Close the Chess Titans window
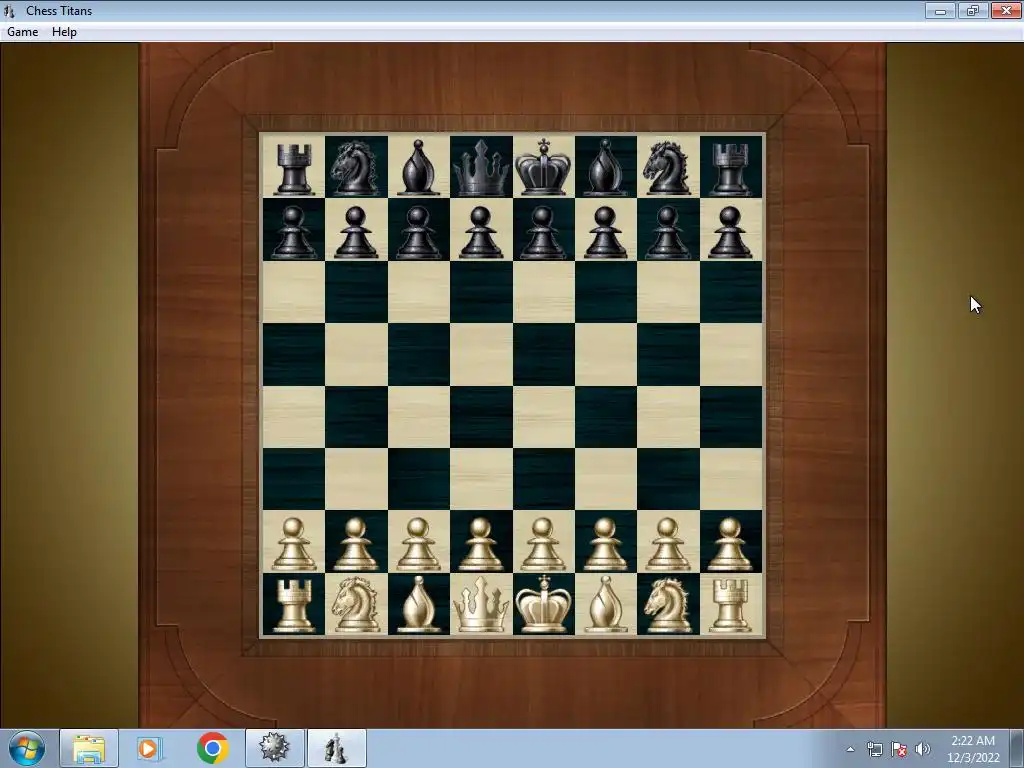Image resolution: width=1024 pixels, height=768 pixels. (x=1006, y=10)
